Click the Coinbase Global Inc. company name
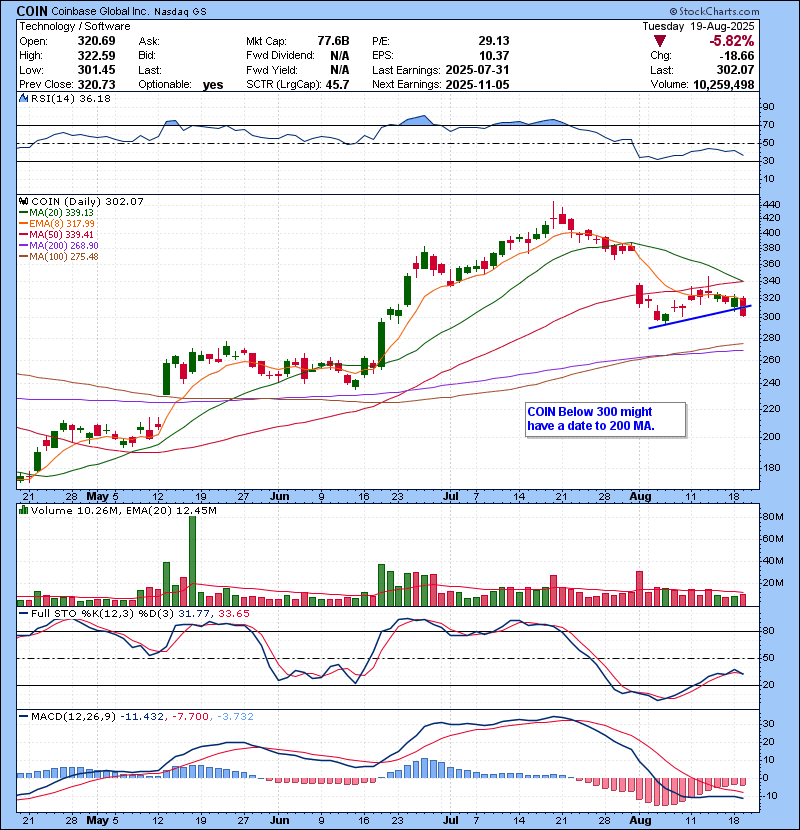 100,11
